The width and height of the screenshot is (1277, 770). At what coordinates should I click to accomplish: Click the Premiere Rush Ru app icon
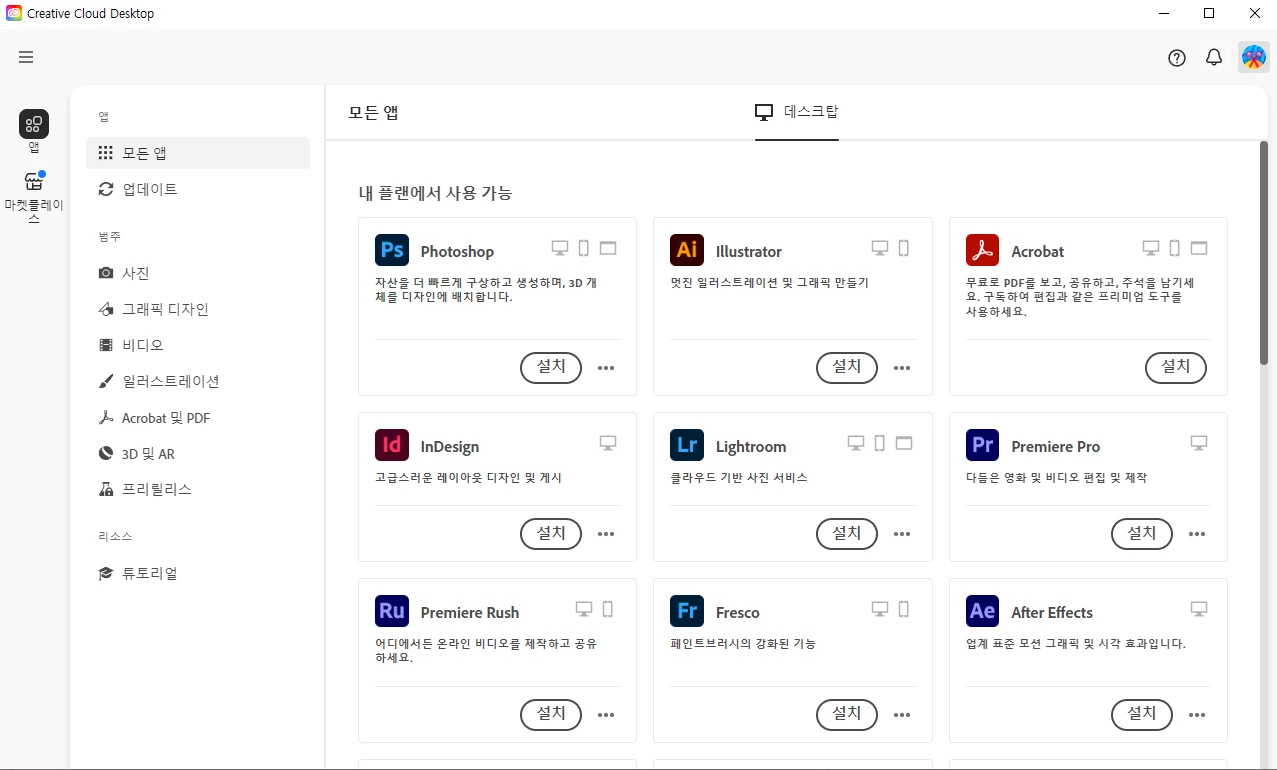pyautogui.click(x=392, y=611)
